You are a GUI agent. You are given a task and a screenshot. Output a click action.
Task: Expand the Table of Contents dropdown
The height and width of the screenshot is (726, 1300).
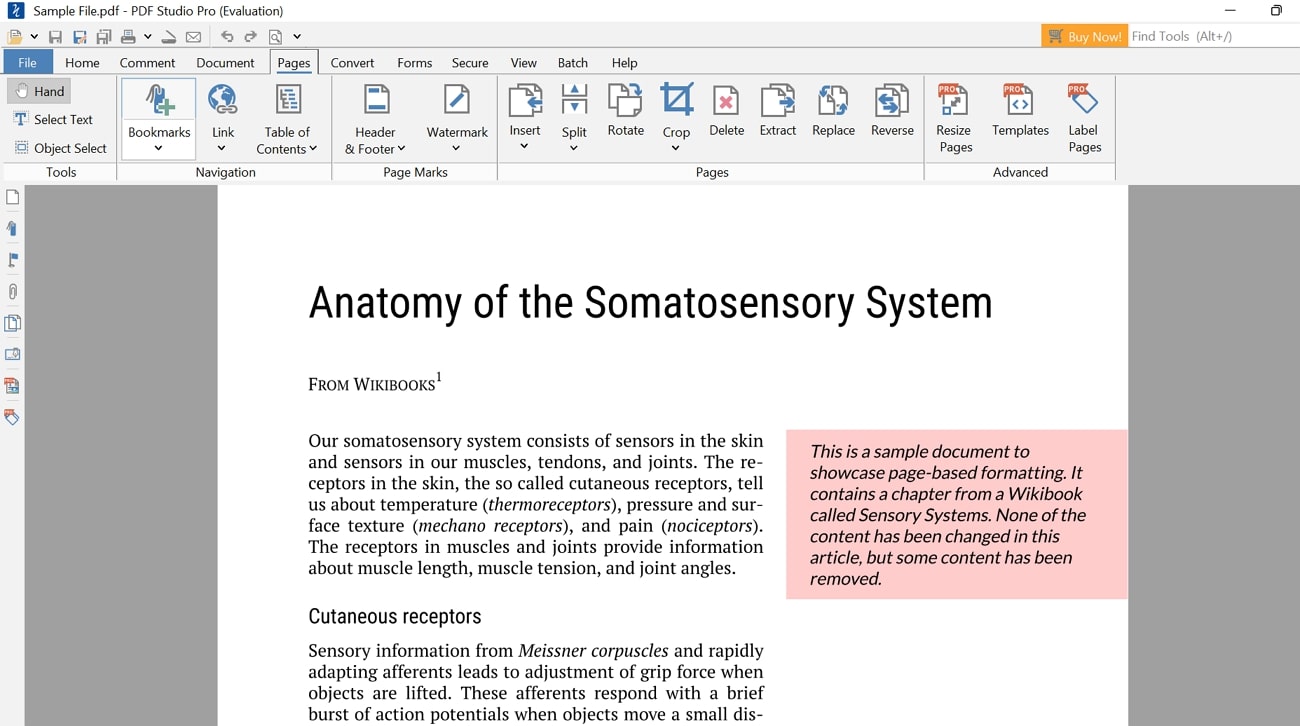[x=313, y=149]
